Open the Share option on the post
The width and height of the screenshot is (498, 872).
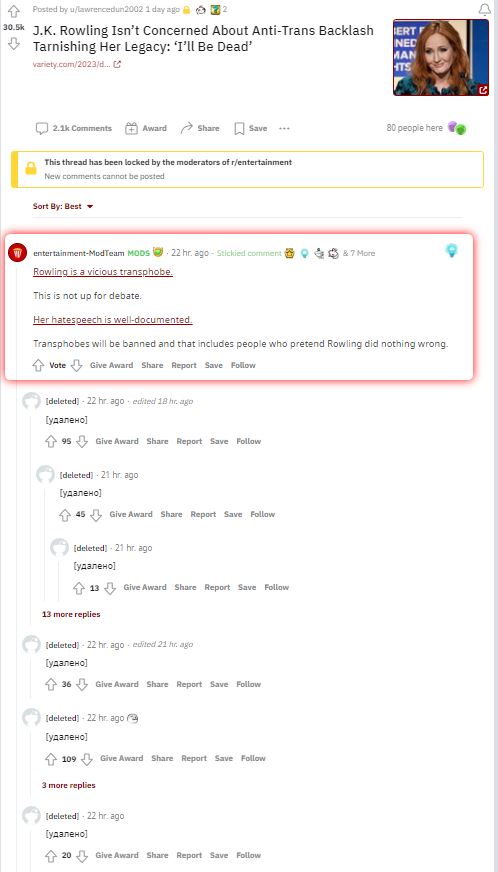pos(200,128)
